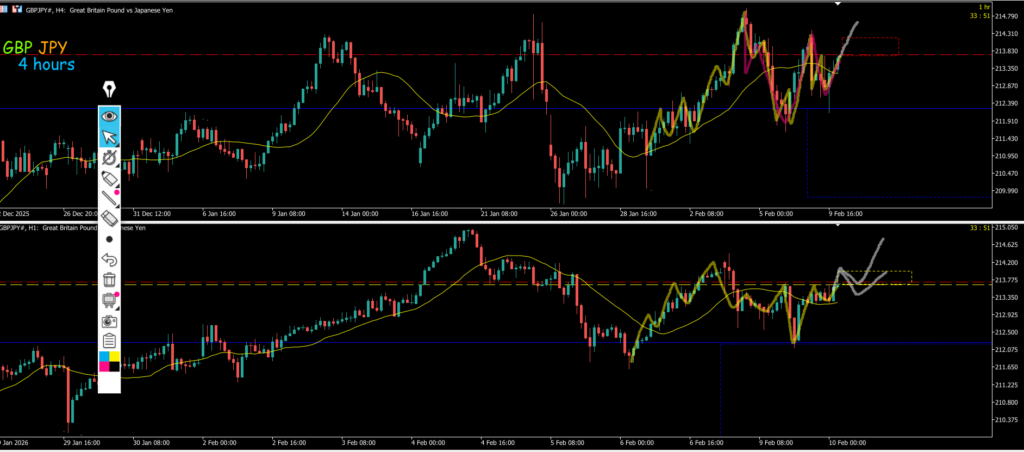Toggle ink visibility with the eye icon
The image size is (1024, 452).
(110, 116)
